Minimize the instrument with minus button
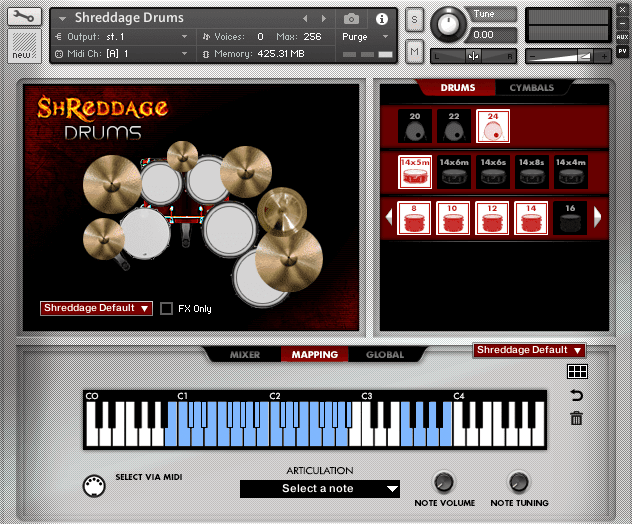This screenshot has height=524, width=632. tap(622, 23)
